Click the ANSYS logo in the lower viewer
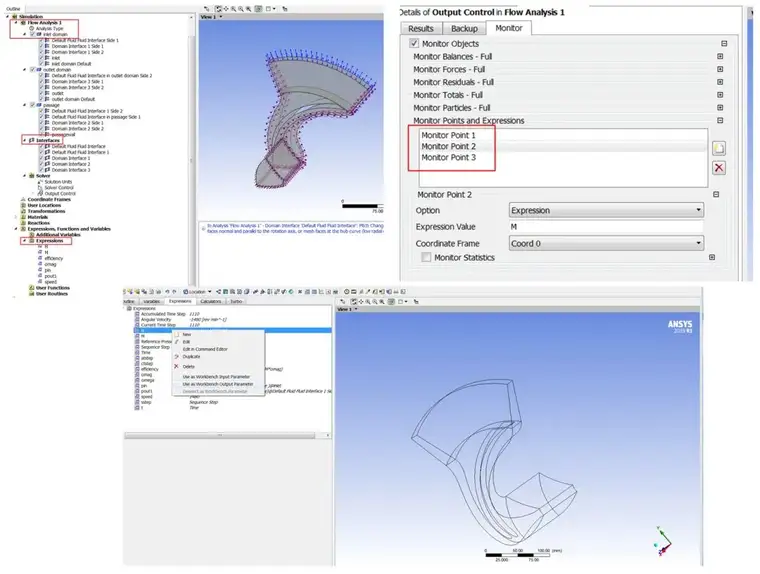This screenshot has width=760, height=574. 680,326
